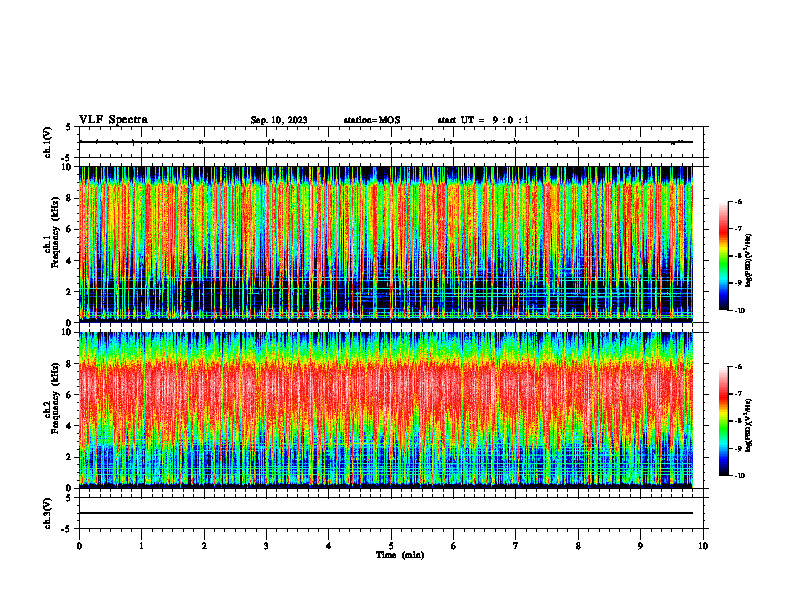Click the ch.1 spectrogram color bar

point(724,256)
